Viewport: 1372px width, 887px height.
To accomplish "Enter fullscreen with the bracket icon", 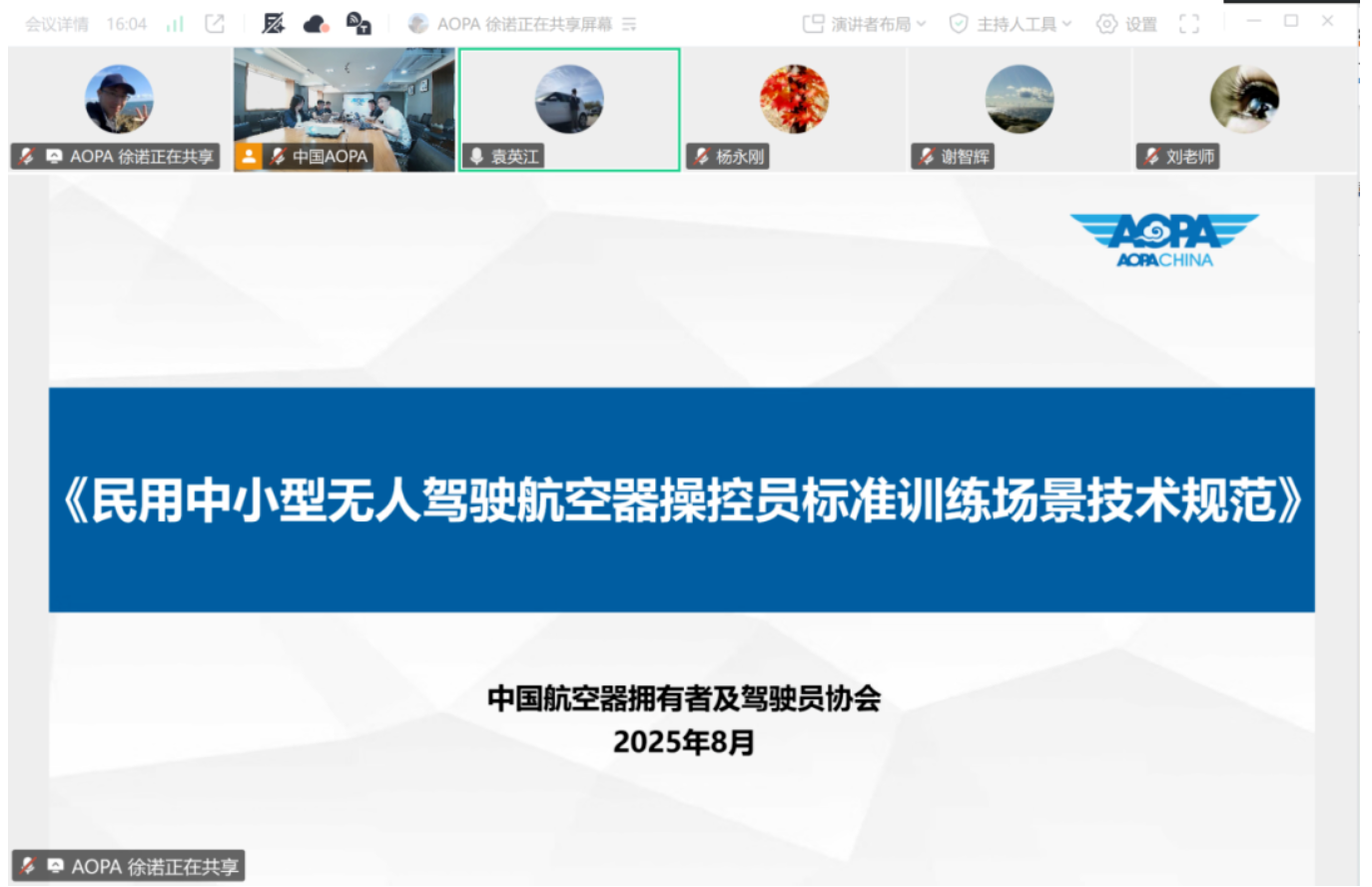I will [1189, 24].
